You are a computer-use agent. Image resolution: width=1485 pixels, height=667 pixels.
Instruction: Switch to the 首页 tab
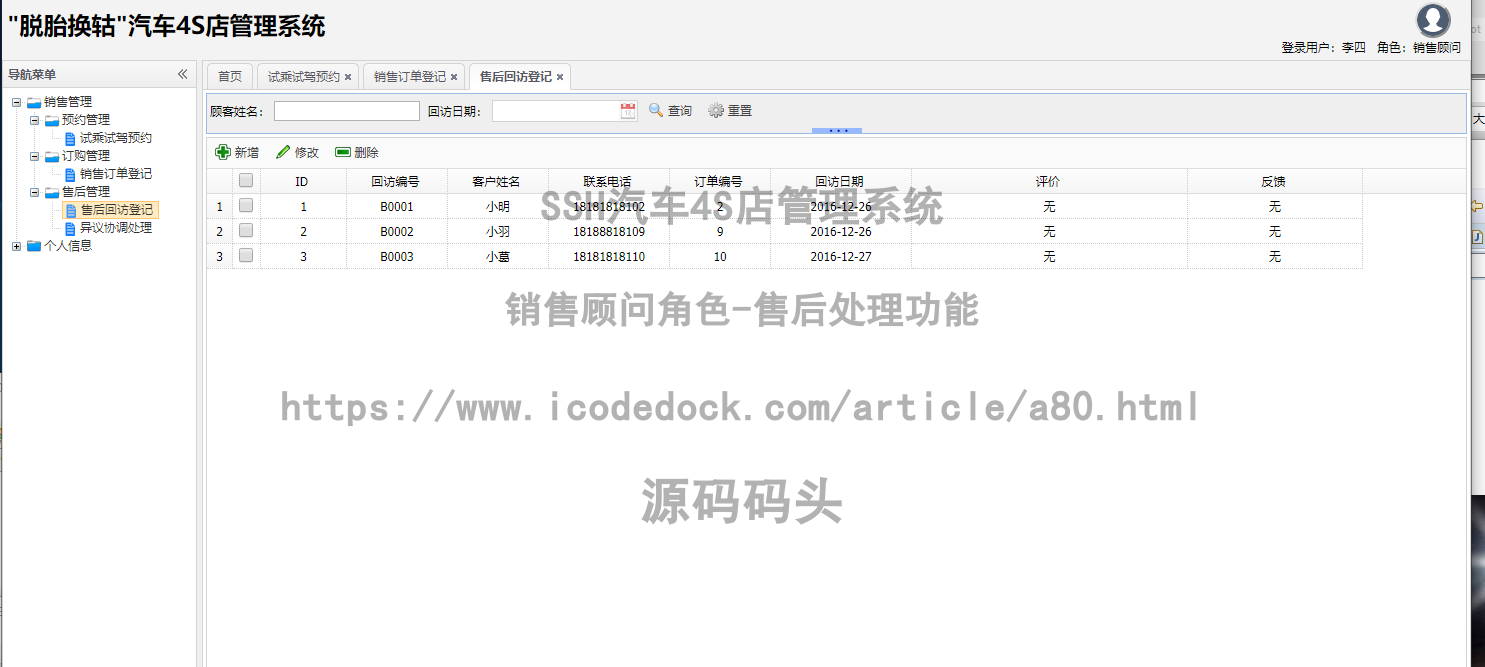230,77
